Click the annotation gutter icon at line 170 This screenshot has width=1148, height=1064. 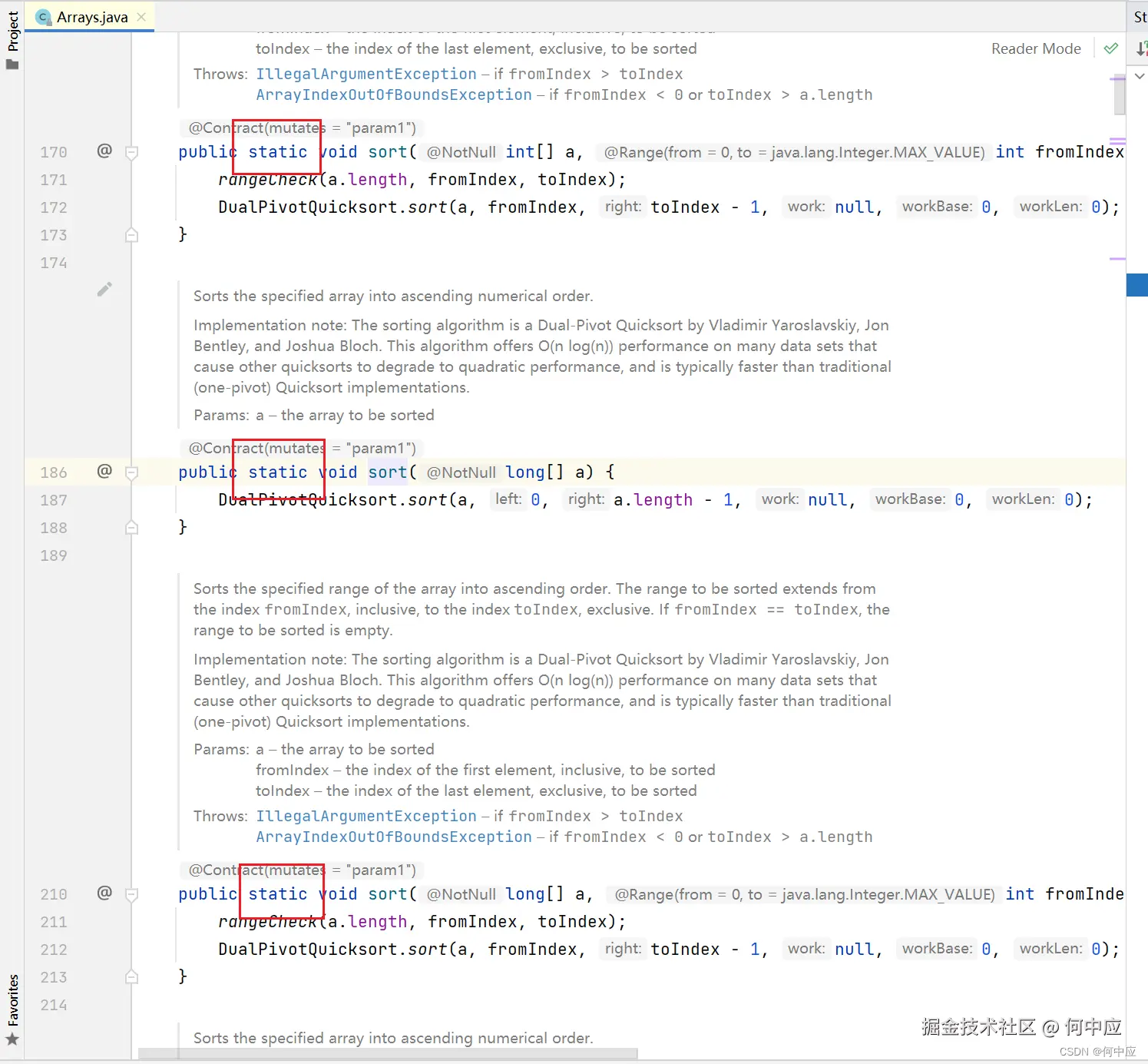click(104, 151)
